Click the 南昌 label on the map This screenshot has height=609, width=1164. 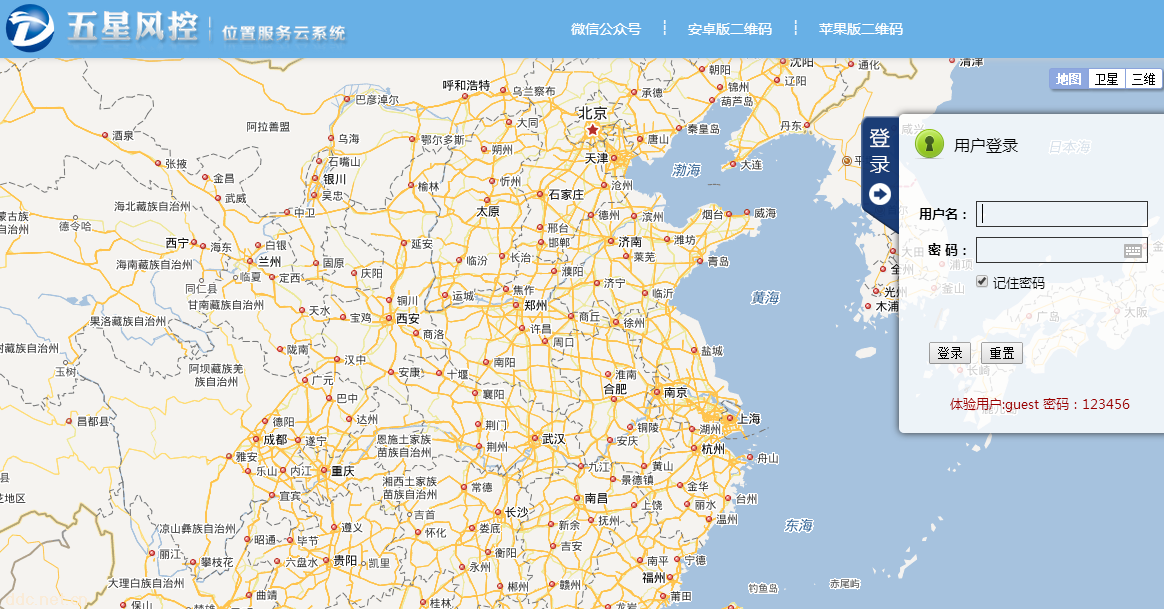click(596, 498)
